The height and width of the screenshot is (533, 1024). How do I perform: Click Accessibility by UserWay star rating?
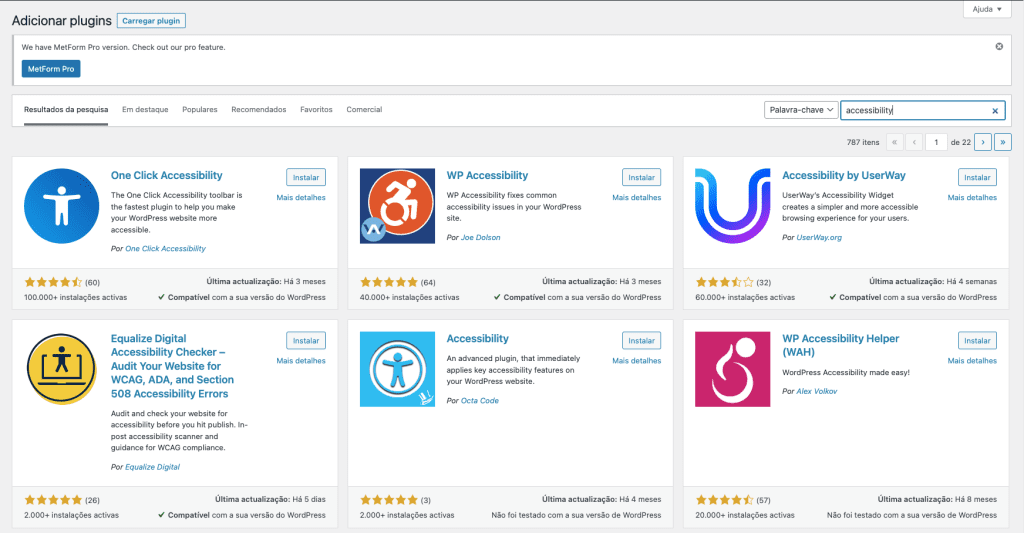pyautogui.click(x=724, y=282)
